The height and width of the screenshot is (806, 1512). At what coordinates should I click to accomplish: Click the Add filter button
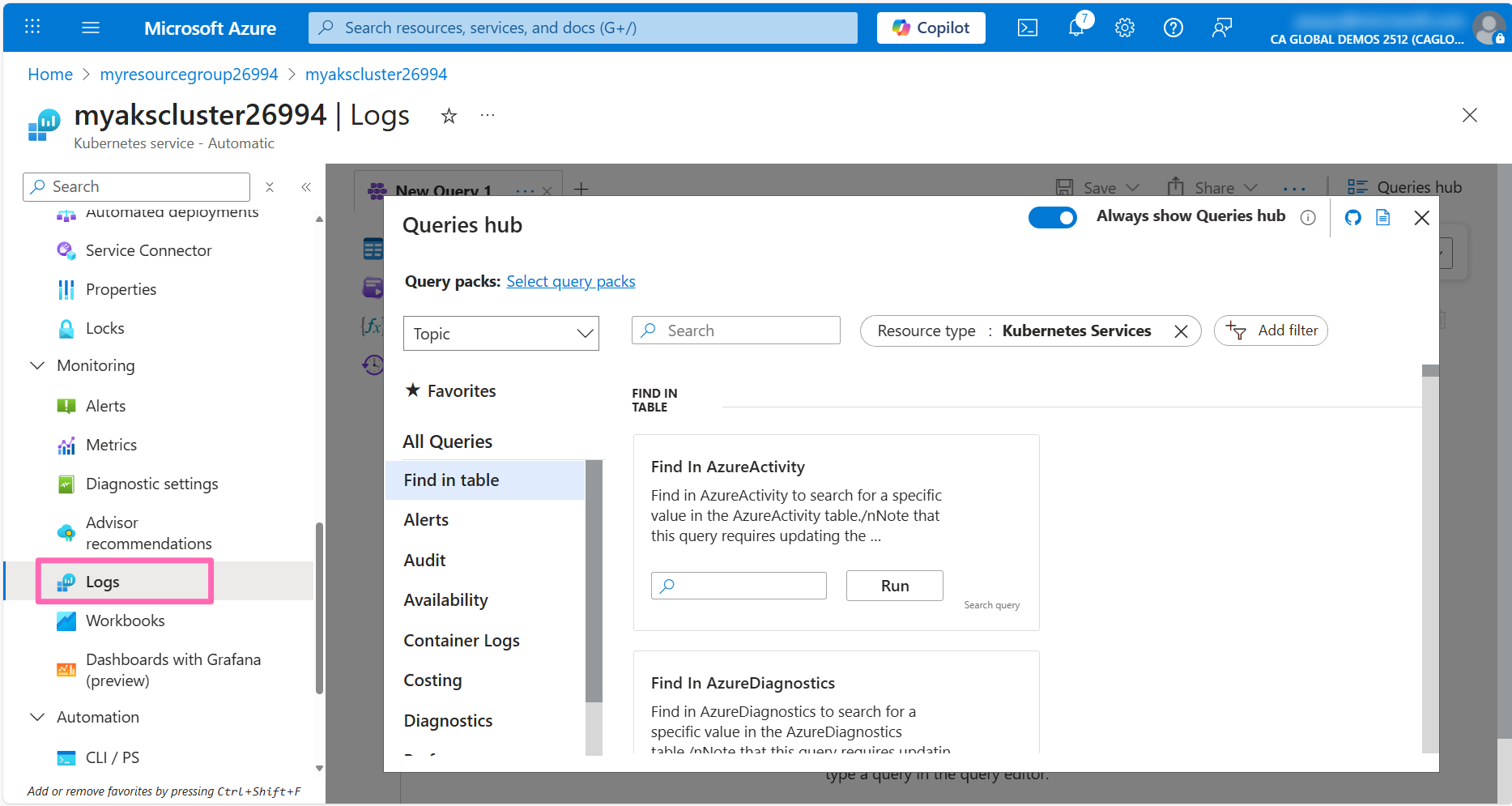click(1271, 331)
